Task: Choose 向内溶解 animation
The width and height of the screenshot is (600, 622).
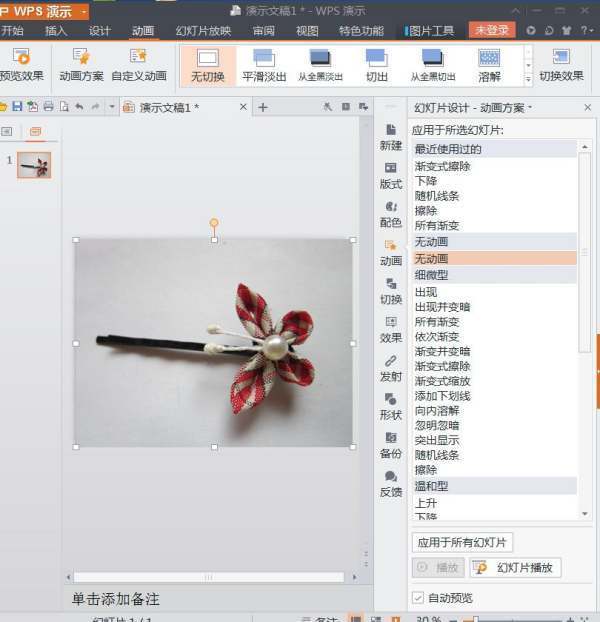Action: [437, 411]
